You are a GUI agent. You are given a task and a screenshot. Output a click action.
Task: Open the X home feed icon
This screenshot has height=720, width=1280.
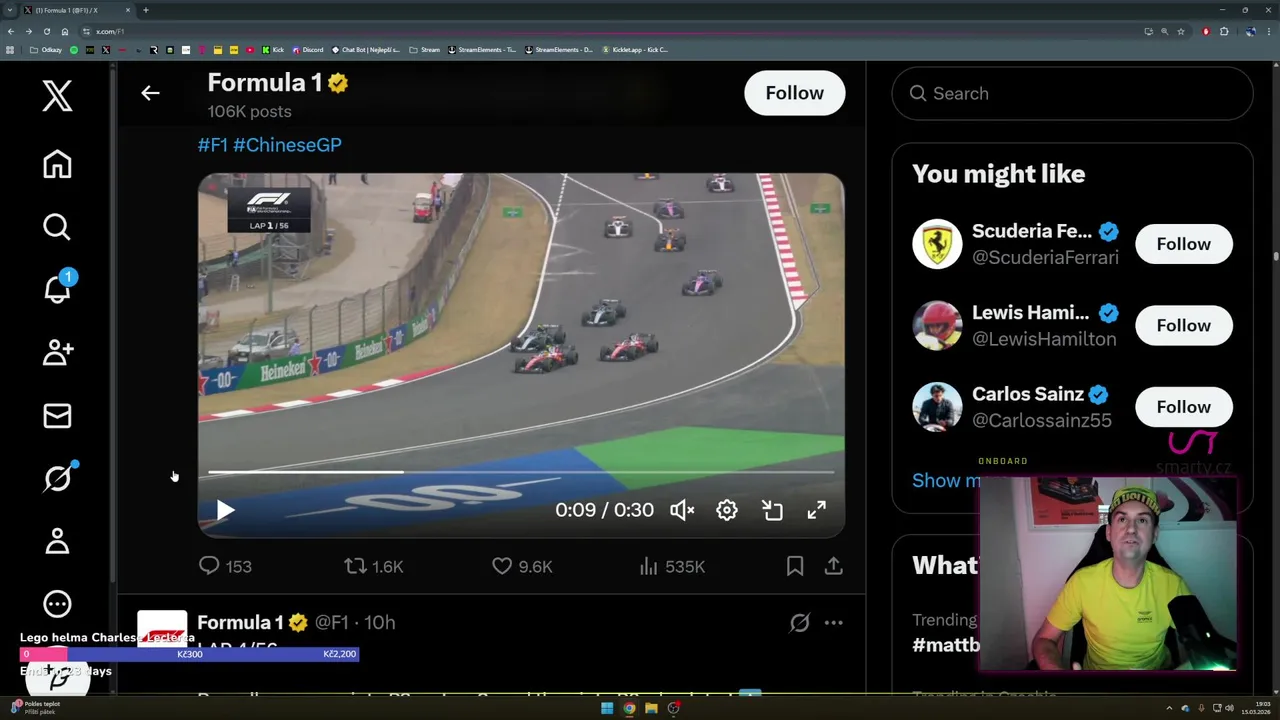57,164
